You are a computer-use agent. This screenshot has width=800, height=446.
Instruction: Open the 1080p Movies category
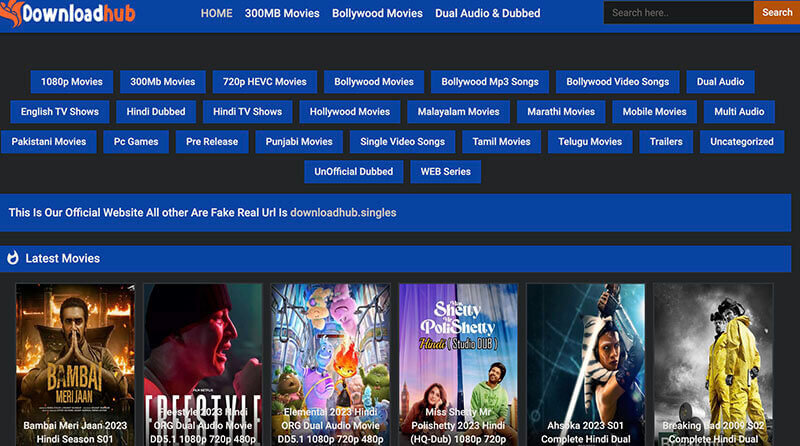pyautogui.click(x=72, y=82)
